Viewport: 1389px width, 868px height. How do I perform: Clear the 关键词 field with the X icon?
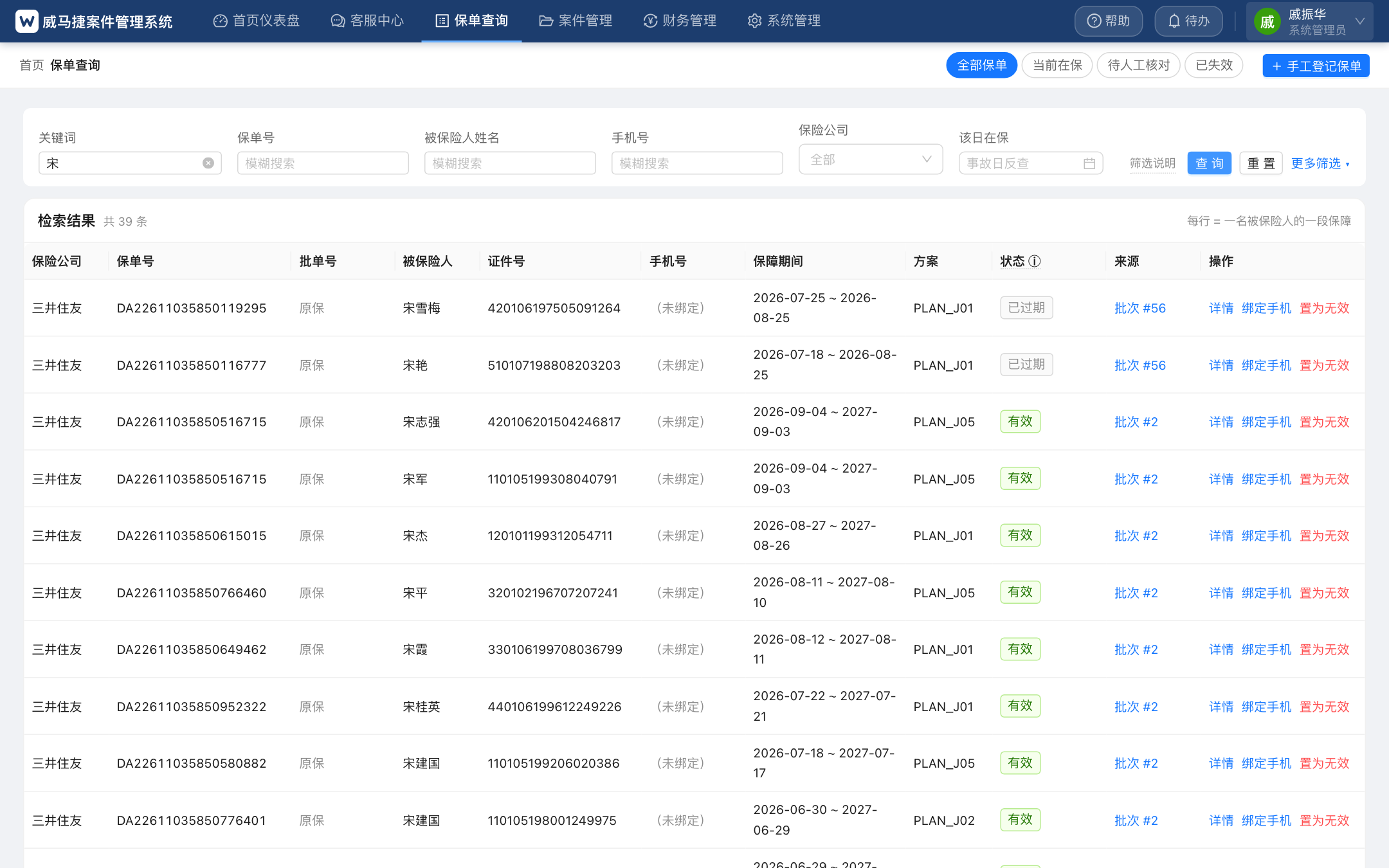[208, 163]
